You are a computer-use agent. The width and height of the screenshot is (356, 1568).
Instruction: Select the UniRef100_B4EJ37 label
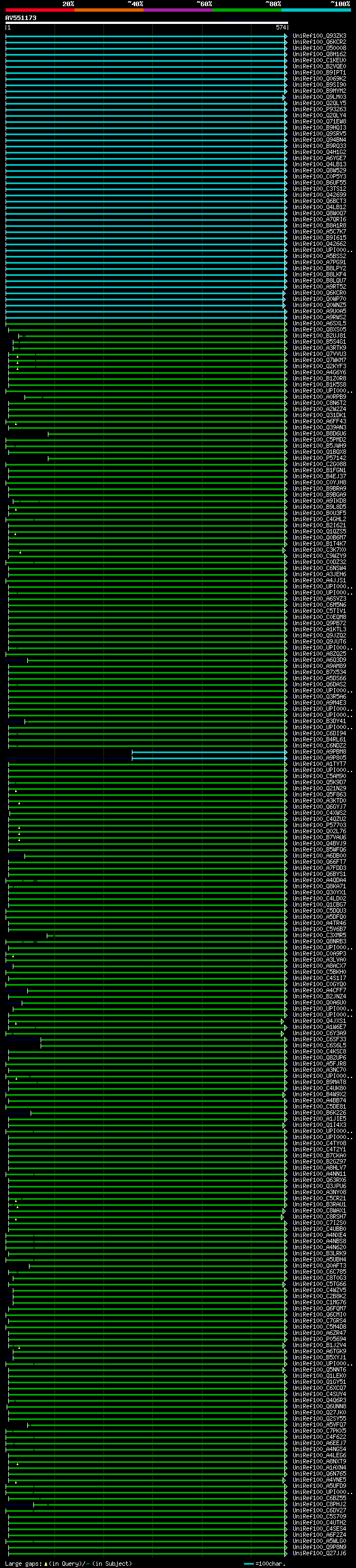[x=319, y=476]
